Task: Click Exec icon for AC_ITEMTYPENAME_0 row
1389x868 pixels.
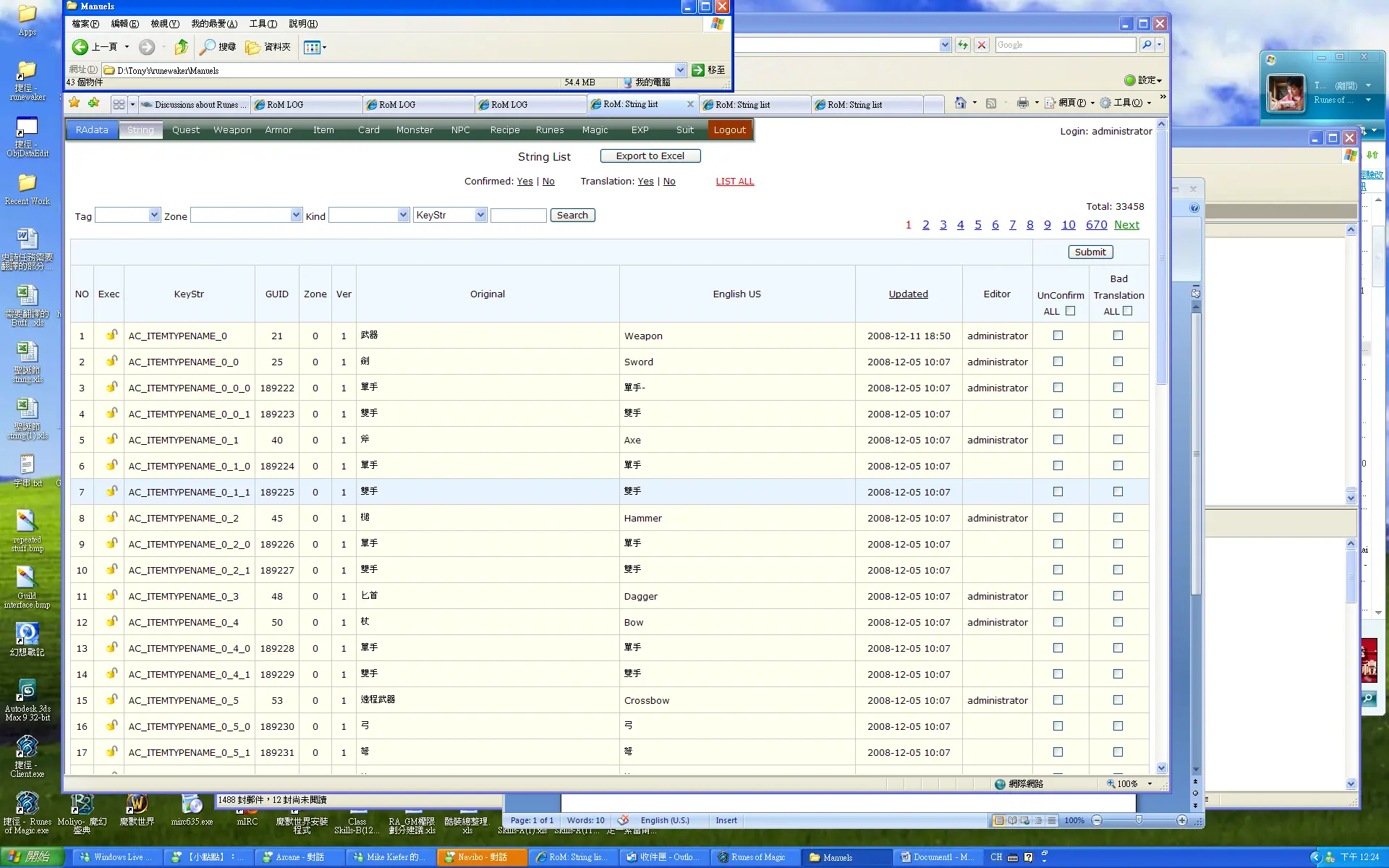Action: point(111,335)
